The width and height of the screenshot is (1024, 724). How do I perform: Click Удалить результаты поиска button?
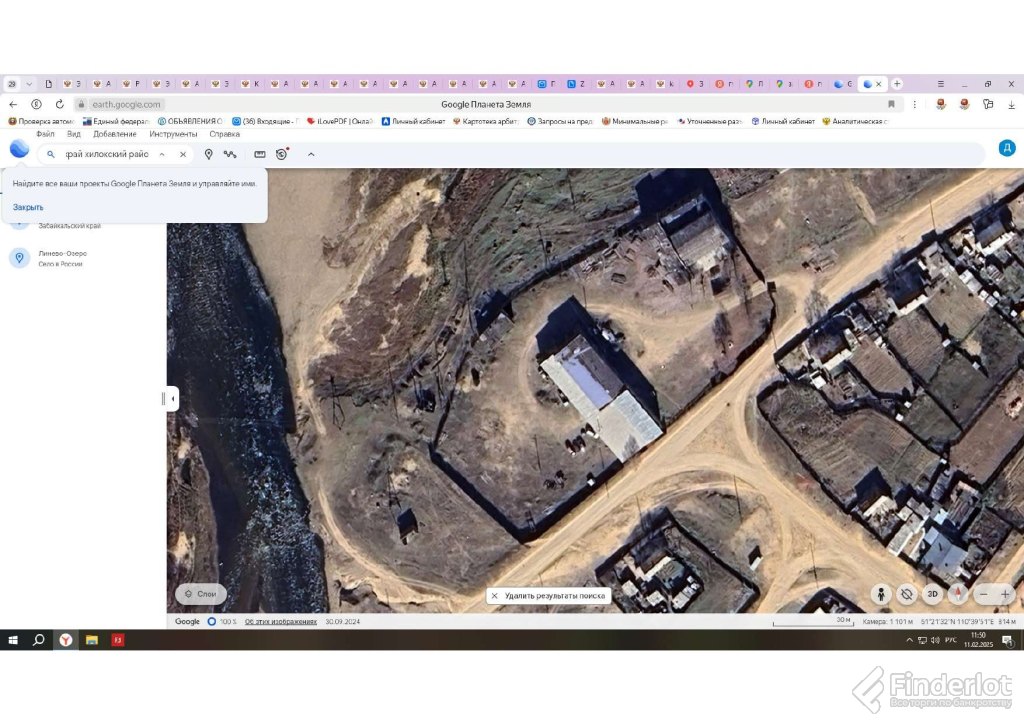[x=549, y=595]
